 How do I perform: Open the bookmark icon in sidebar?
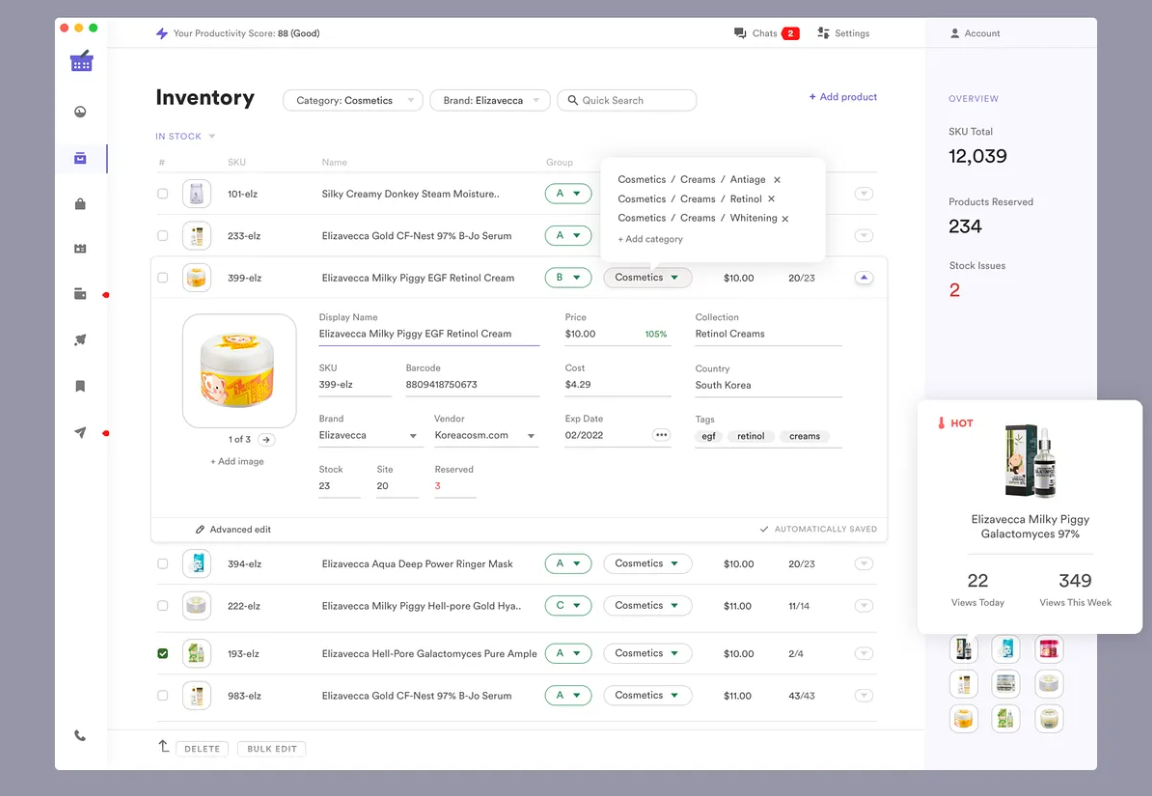click(x=81, y=386)
